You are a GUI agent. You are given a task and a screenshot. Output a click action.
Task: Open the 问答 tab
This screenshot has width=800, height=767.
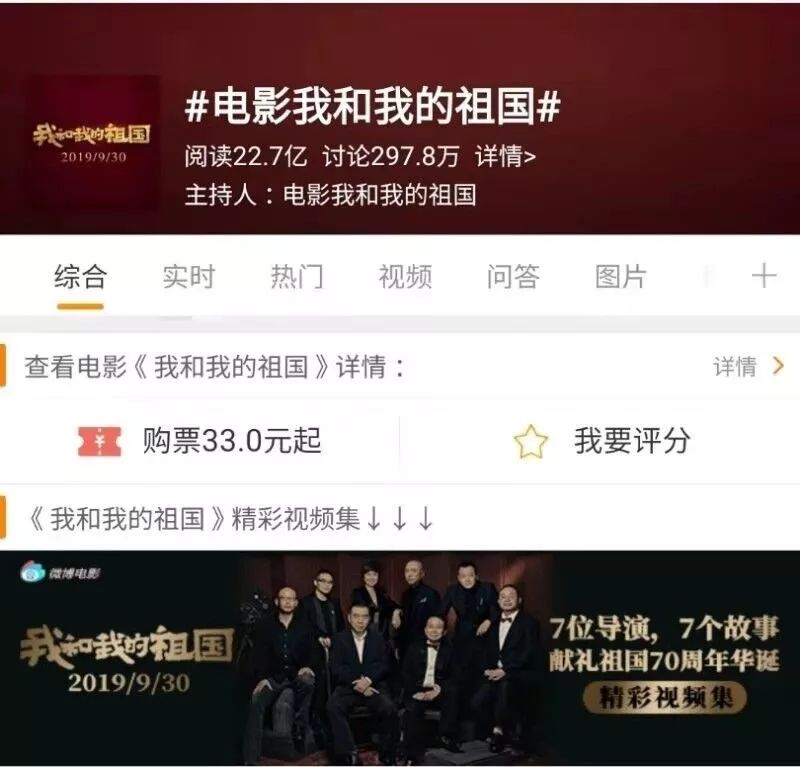tap(513, 277)
